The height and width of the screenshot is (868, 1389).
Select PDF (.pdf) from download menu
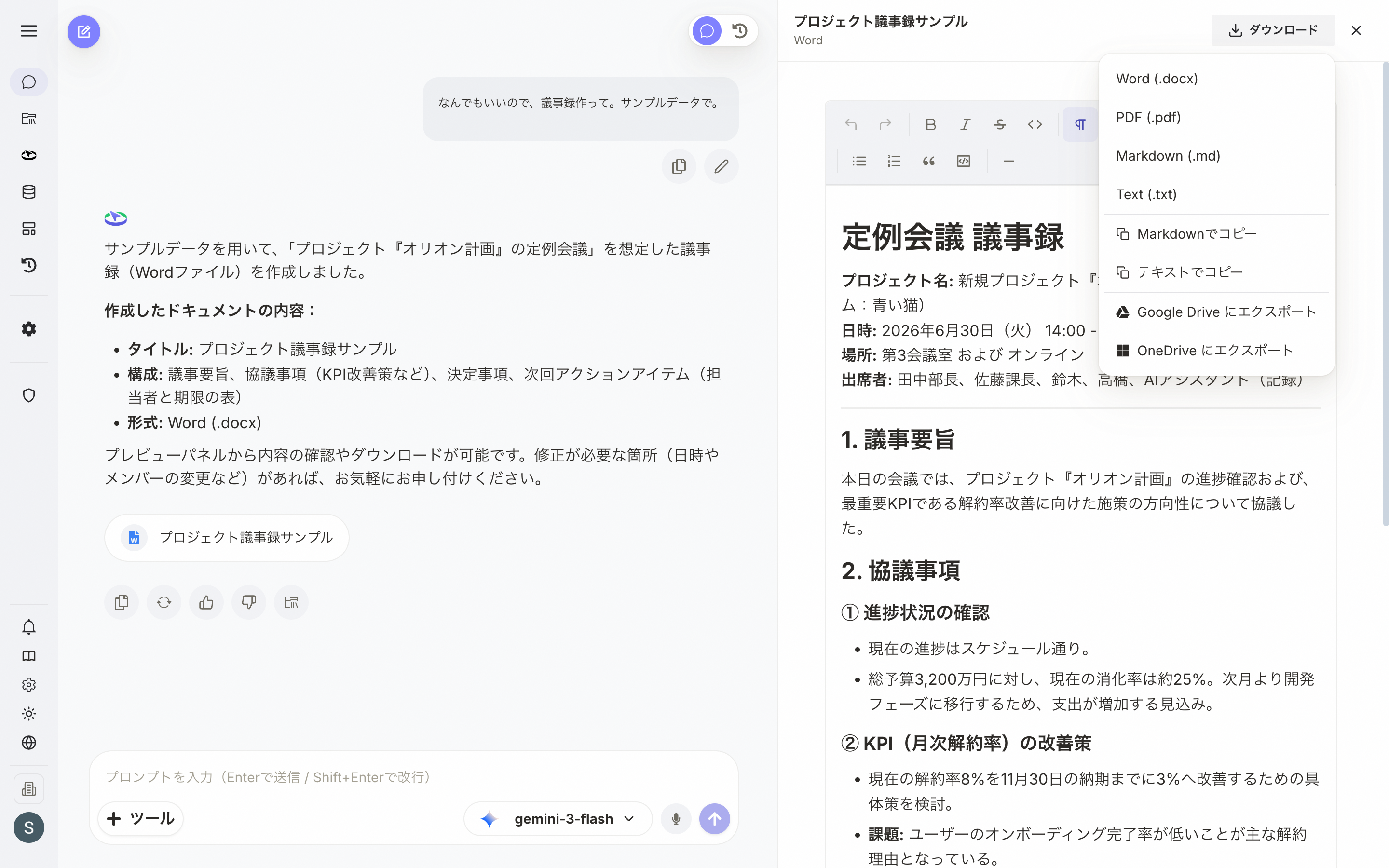point(1216,117)
